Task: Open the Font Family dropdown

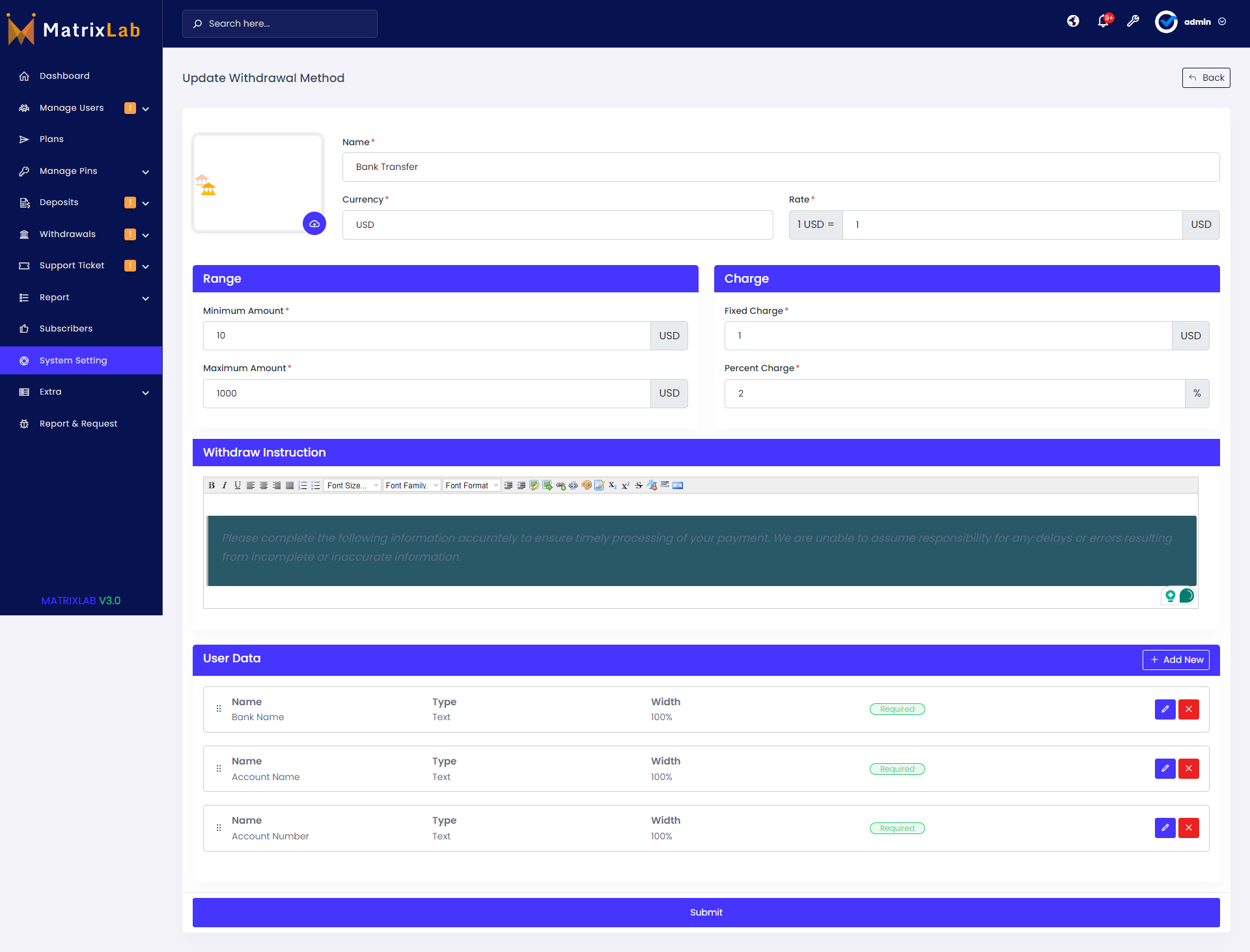Action: [x=411, y=485]
